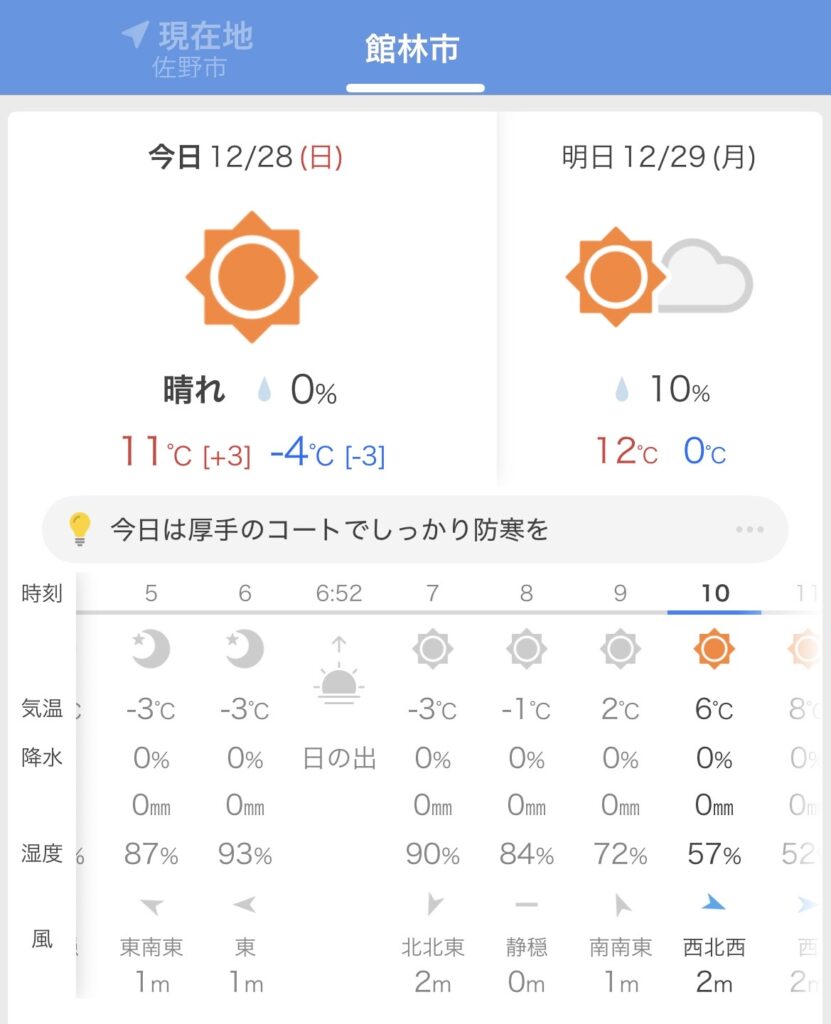831x1024 pixels.
Task: Click the blue wind arrow for 西北西
Action: [x=713, y=905]
